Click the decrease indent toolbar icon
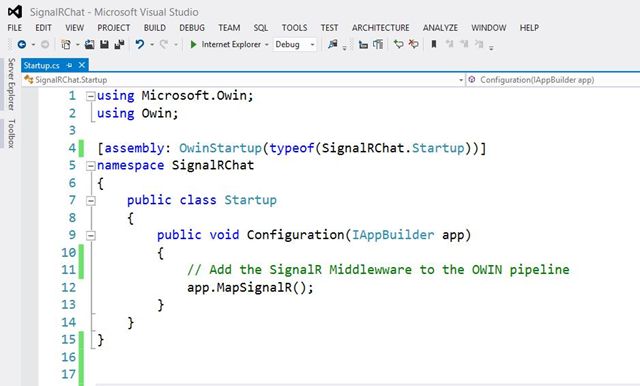 363,44
